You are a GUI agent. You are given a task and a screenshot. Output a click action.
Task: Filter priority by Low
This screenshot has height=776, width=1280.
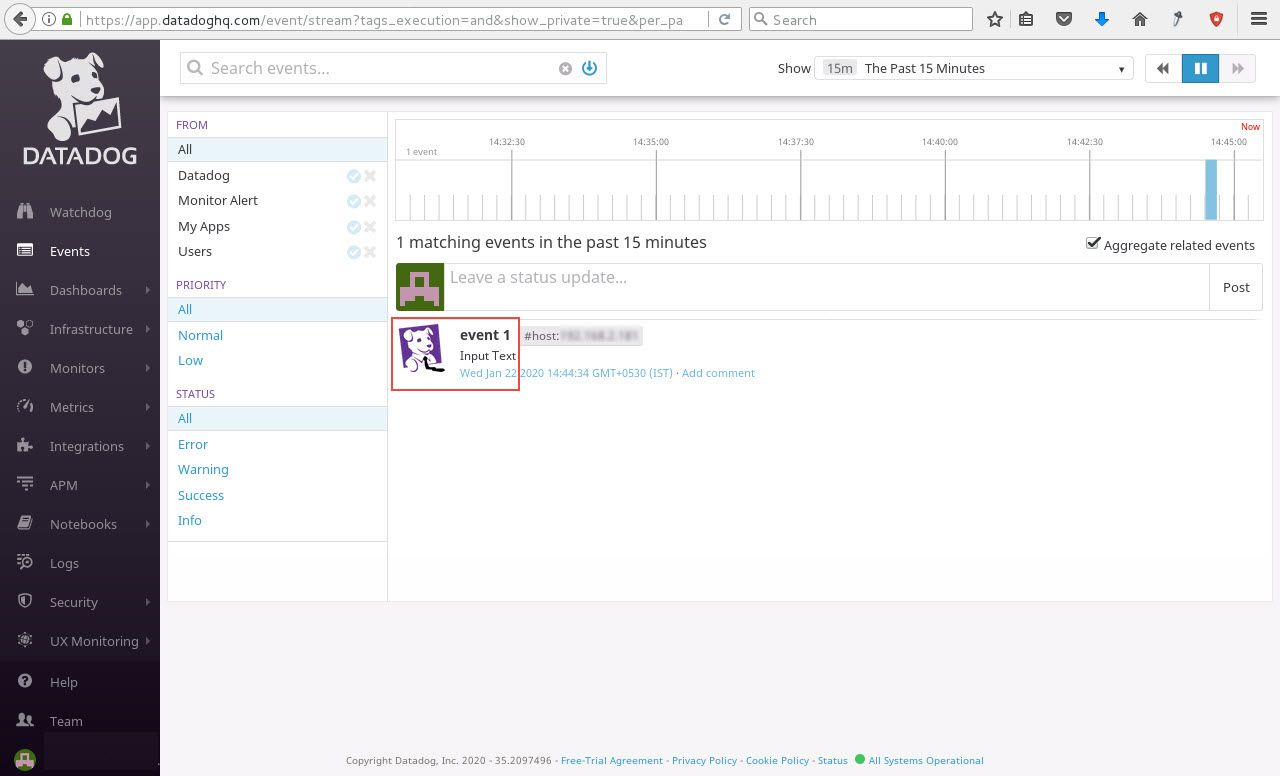190,360
